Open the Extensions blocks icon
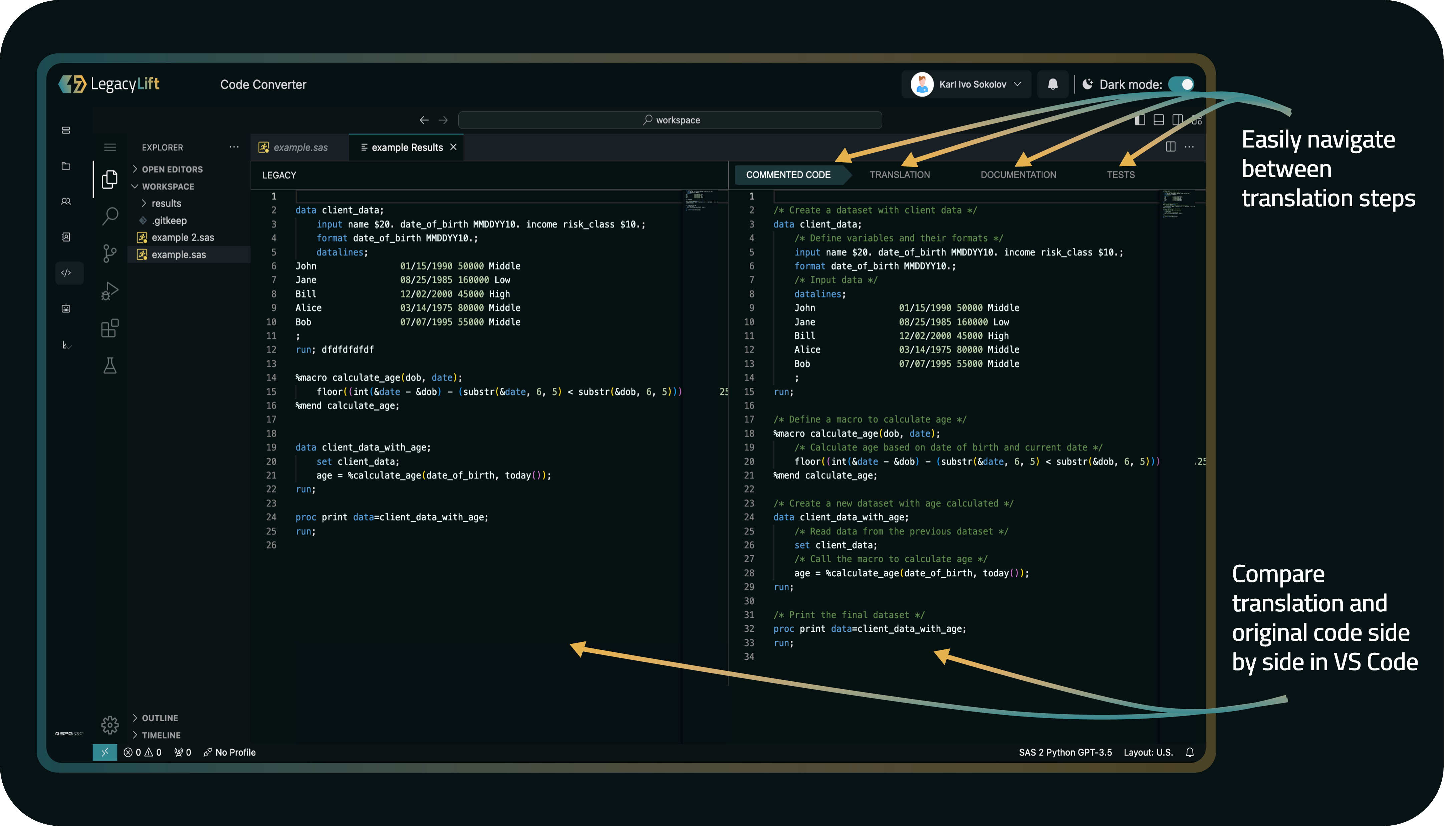Viewport: 1456px width, 826px height. click(x=109, y=328)
